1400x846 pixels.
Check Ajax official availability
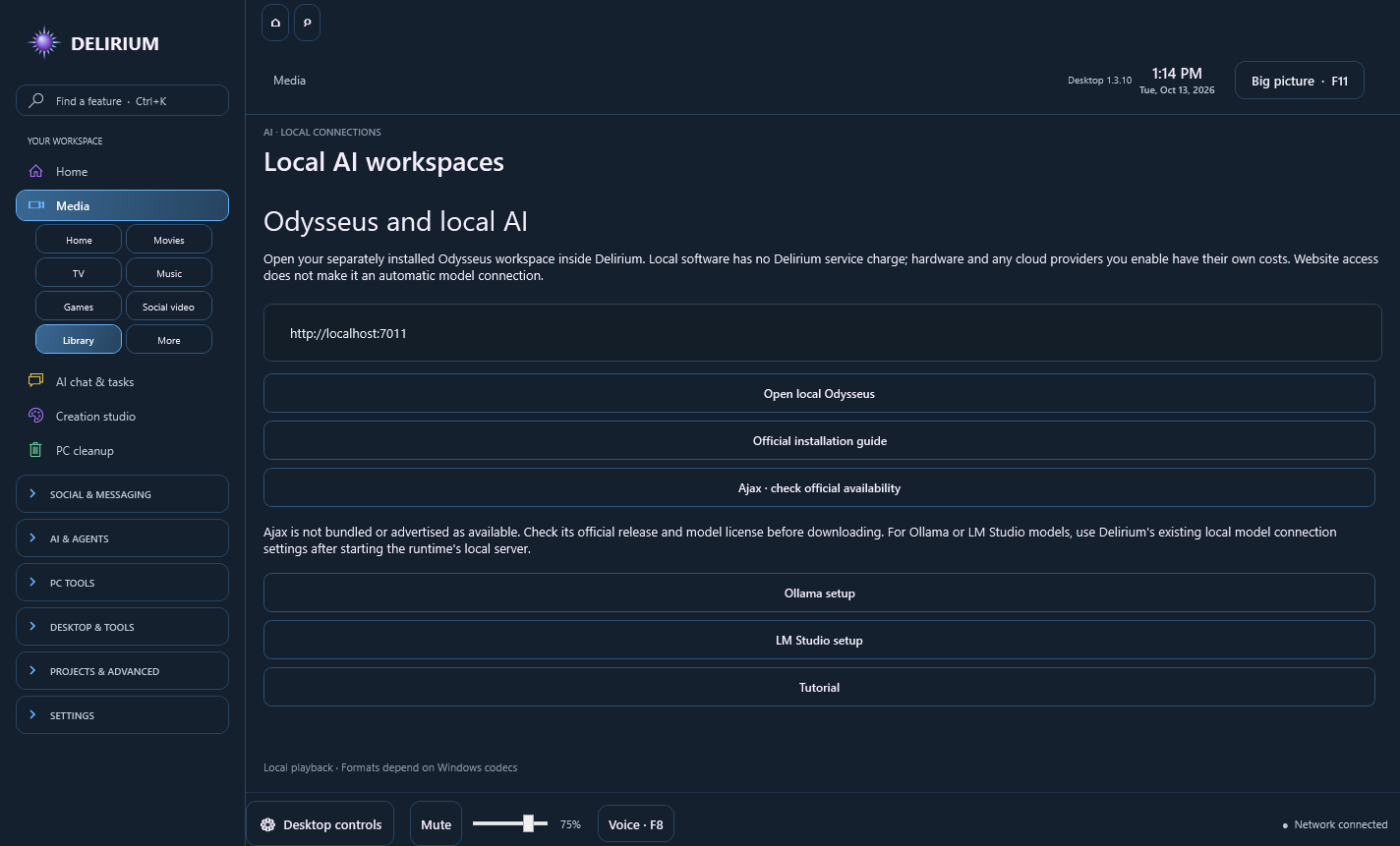point(819,487)
